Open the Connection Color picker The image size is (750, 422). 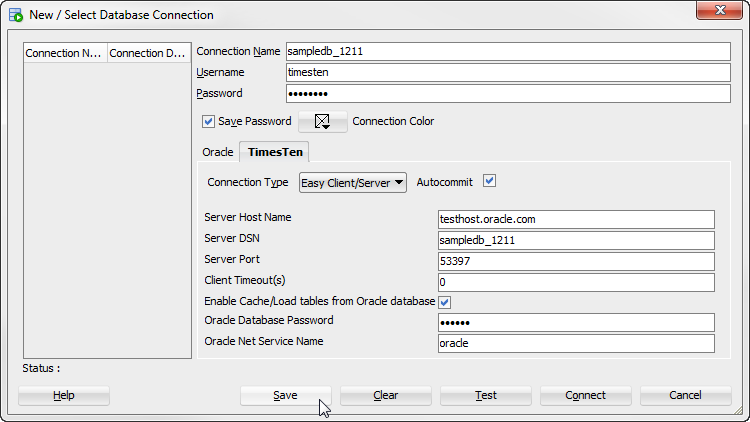323,122
